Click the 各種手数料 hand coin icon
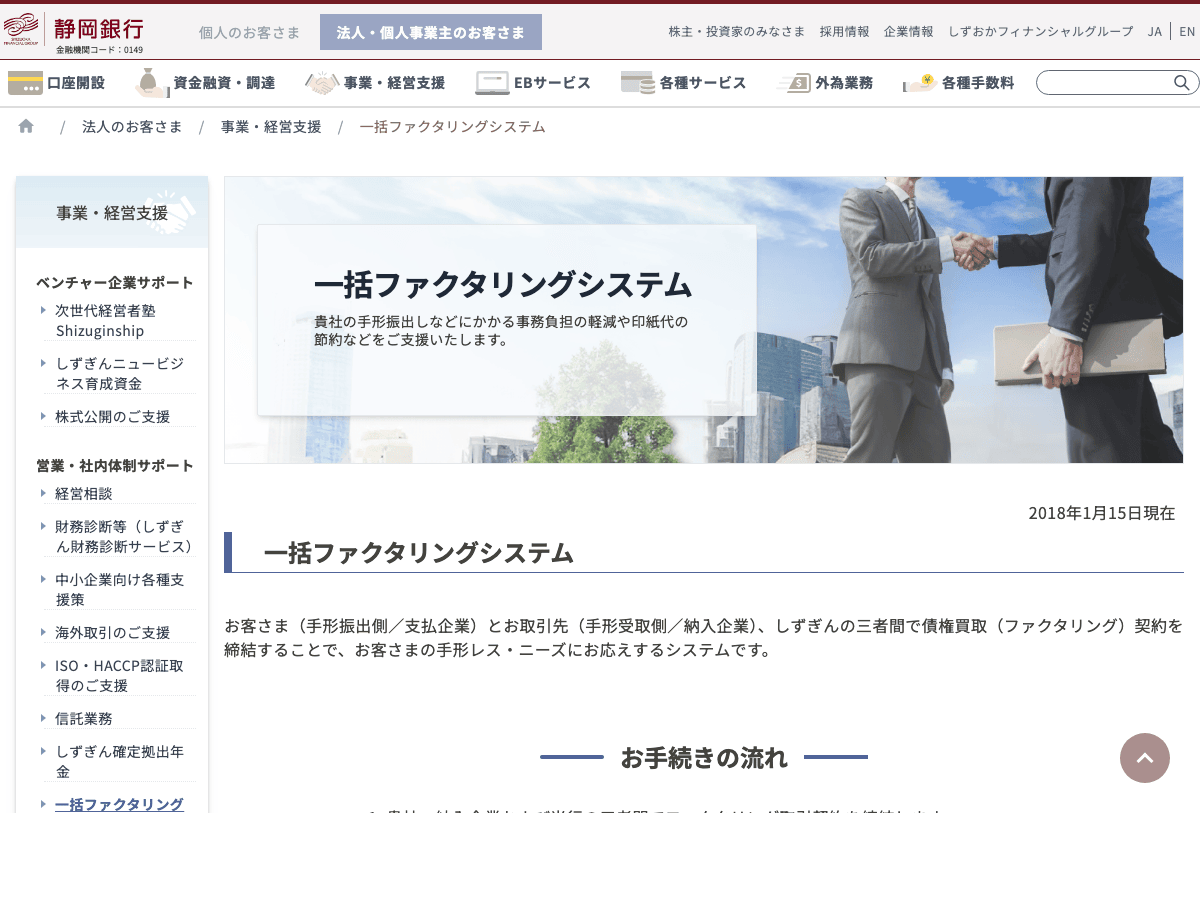Image resolution: width=1200 pixels, height=900 pixels. tap(920, 83)
